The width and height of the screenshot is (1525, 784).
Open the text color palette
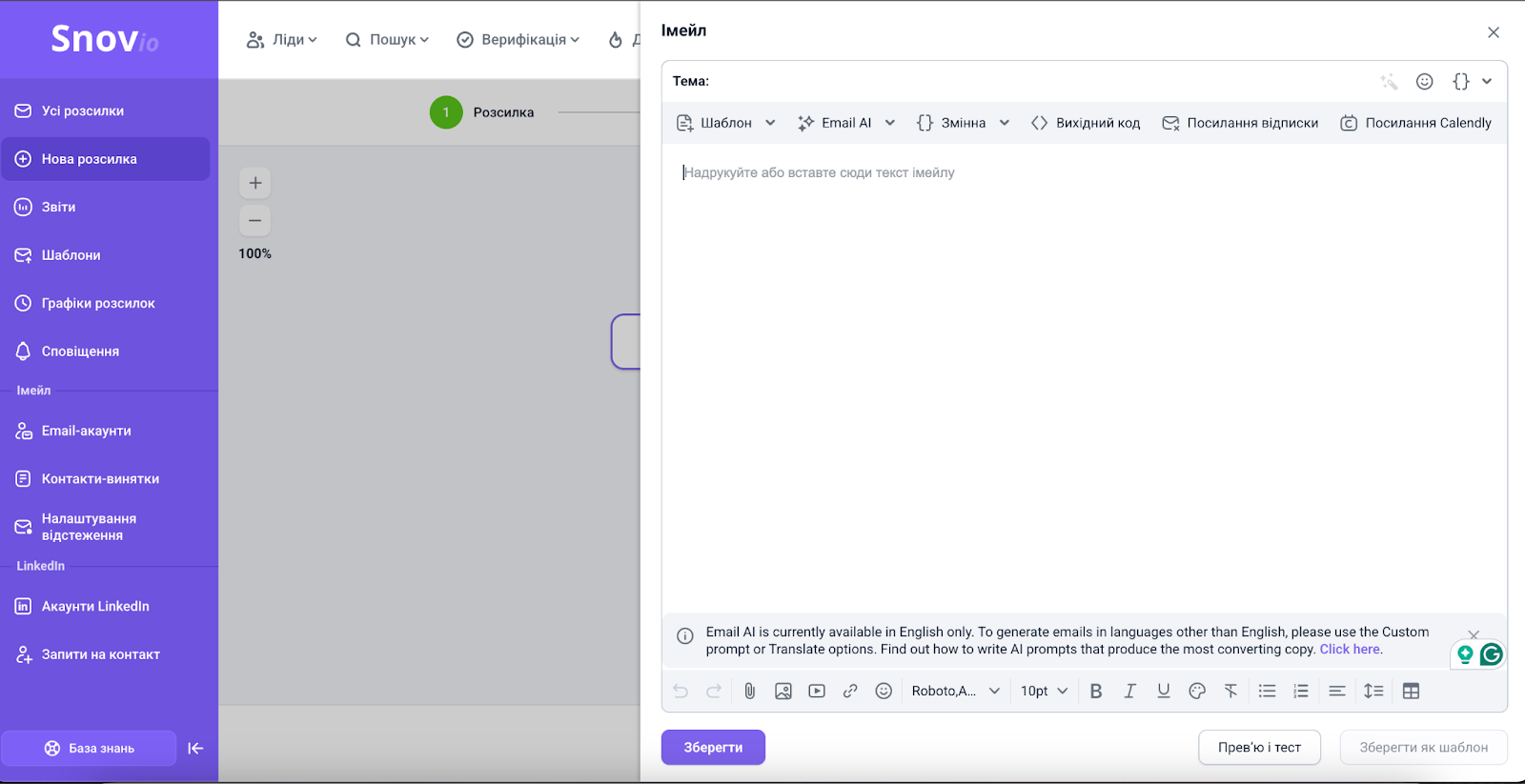(x=1197, y=692)
